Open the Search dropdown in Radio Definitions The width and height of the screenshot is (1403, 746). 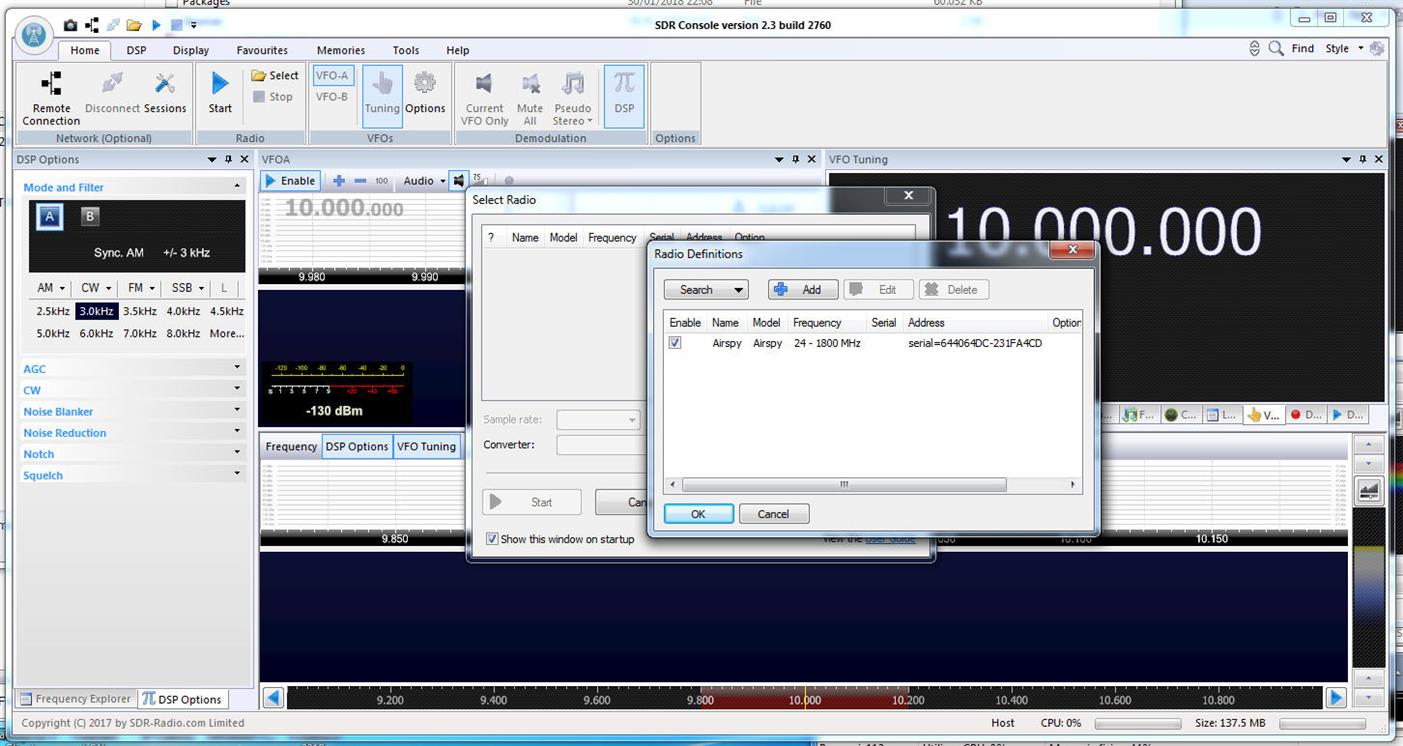(706, 289)
